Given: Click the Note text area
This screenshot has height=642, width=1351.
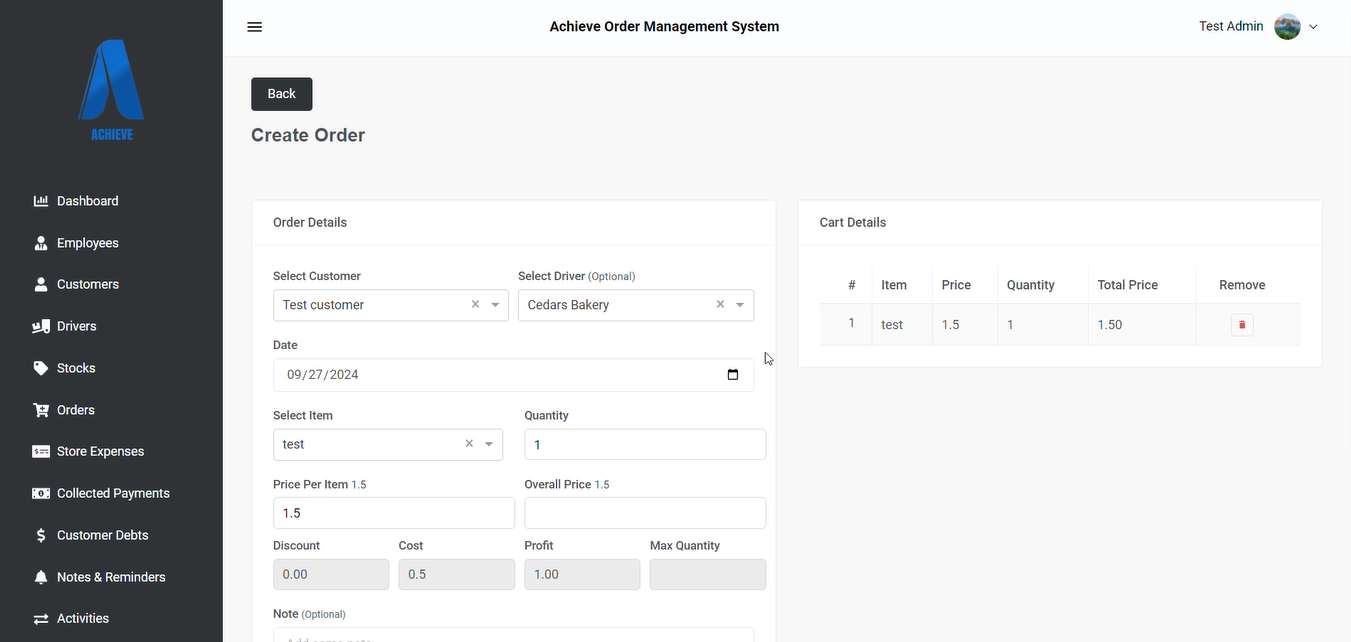Looking at the screenshot, I should click(513, 635).
